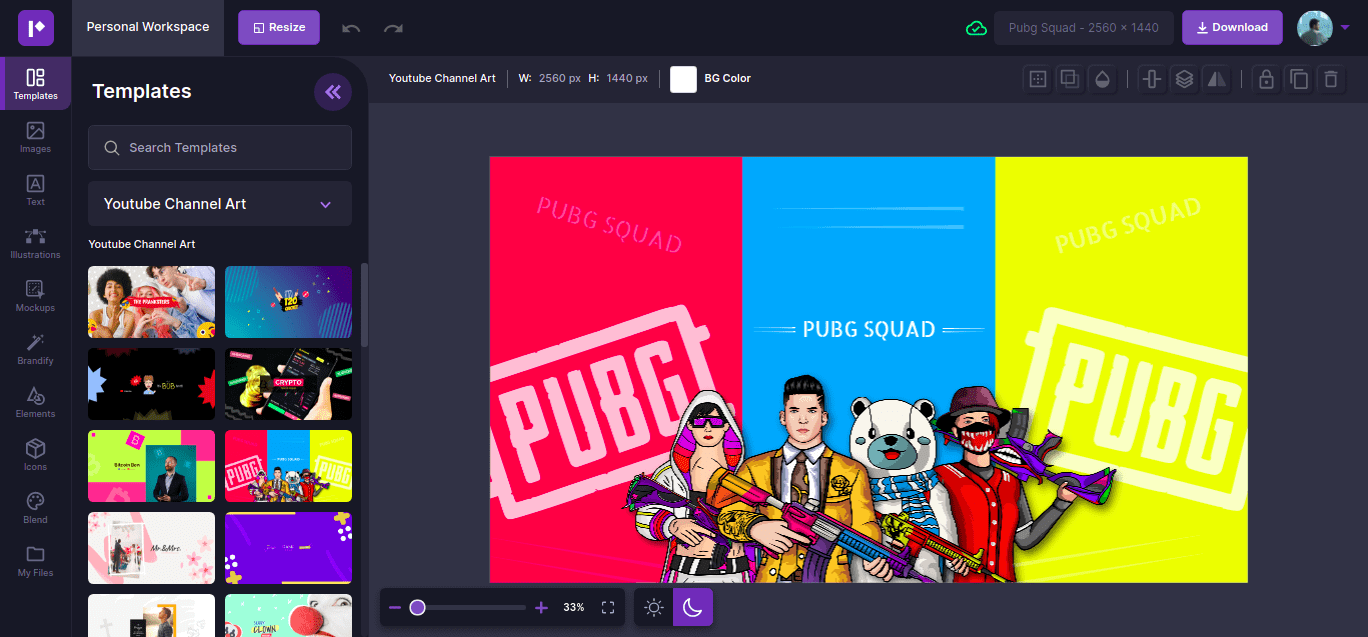Image resolution: width=1368 pixels, height=637 pixels.
Task: Click the Resize button
Action: pyautogui.click(x=279, y=28)
